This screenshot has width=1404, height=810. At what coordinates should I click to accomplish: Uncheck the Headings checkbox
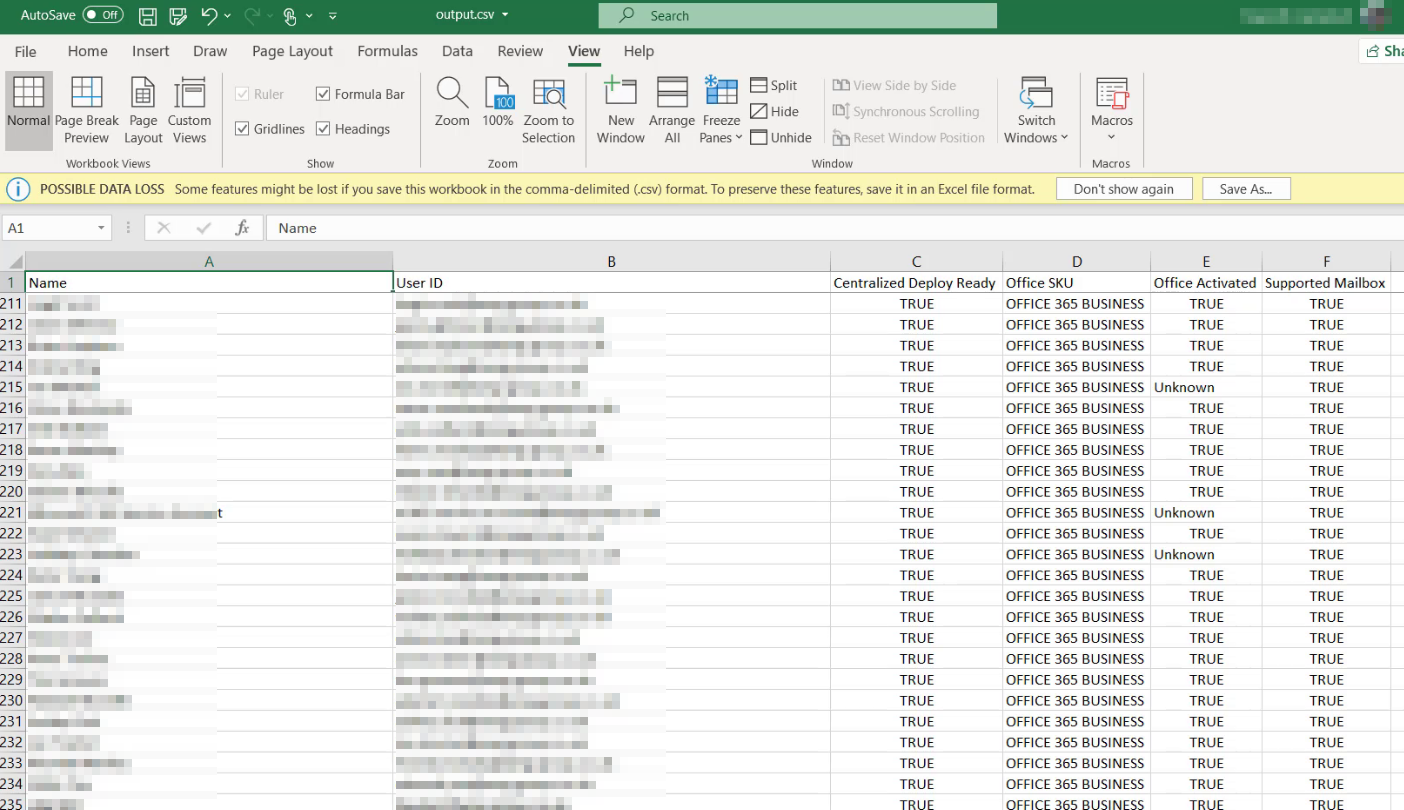point(323,129)
